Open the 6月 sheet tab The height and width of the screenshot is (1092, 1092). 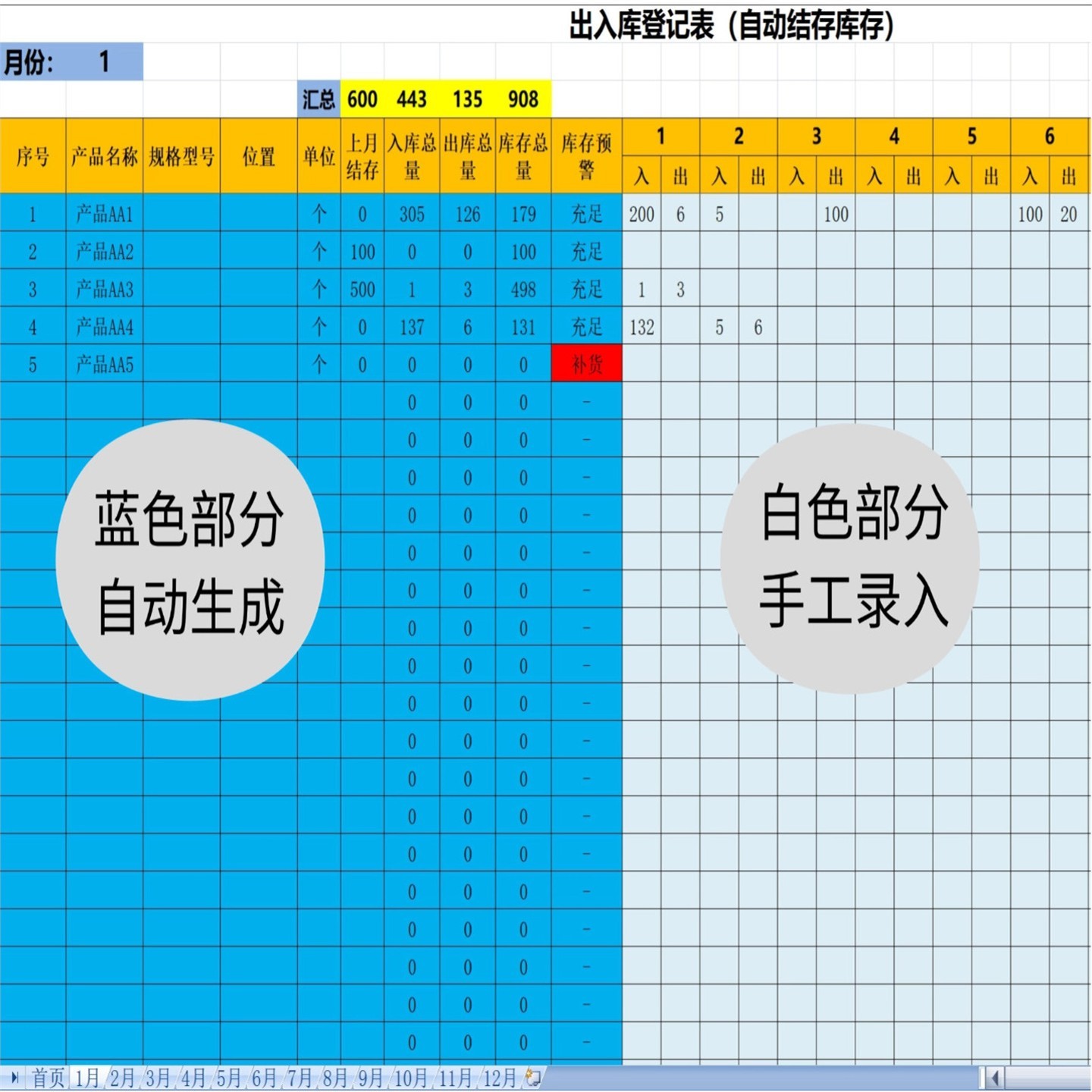[264, 1078]
